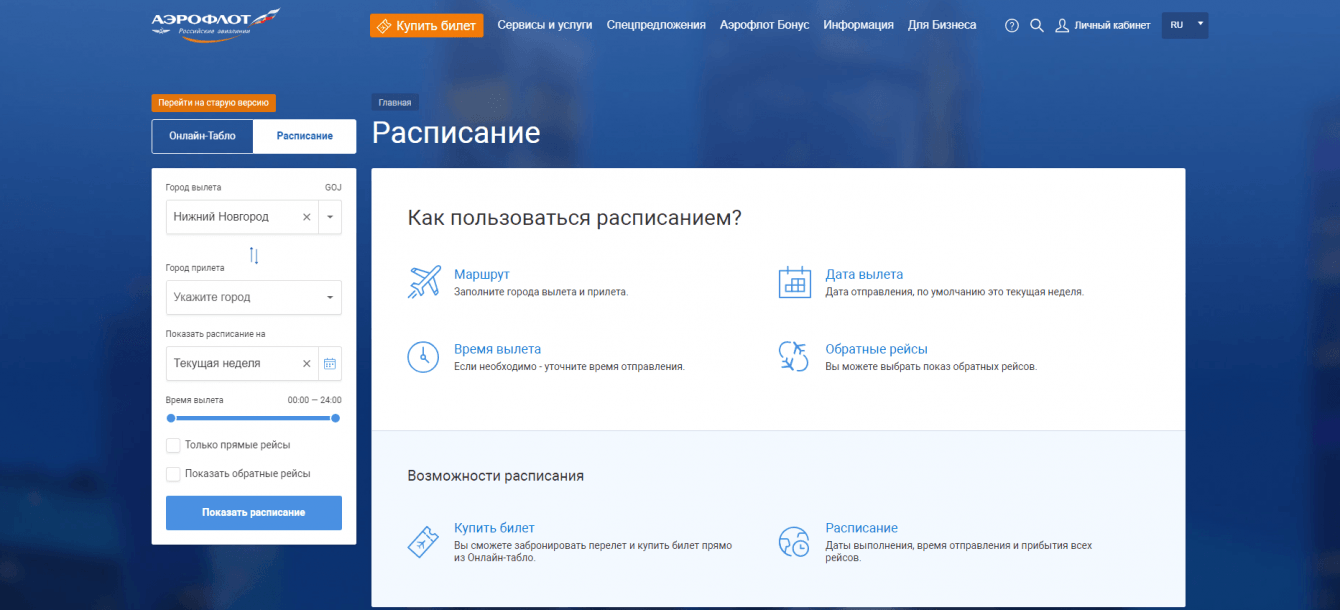
Task: Open the Обратные рейсы help link
Action: tap(876, 349)
